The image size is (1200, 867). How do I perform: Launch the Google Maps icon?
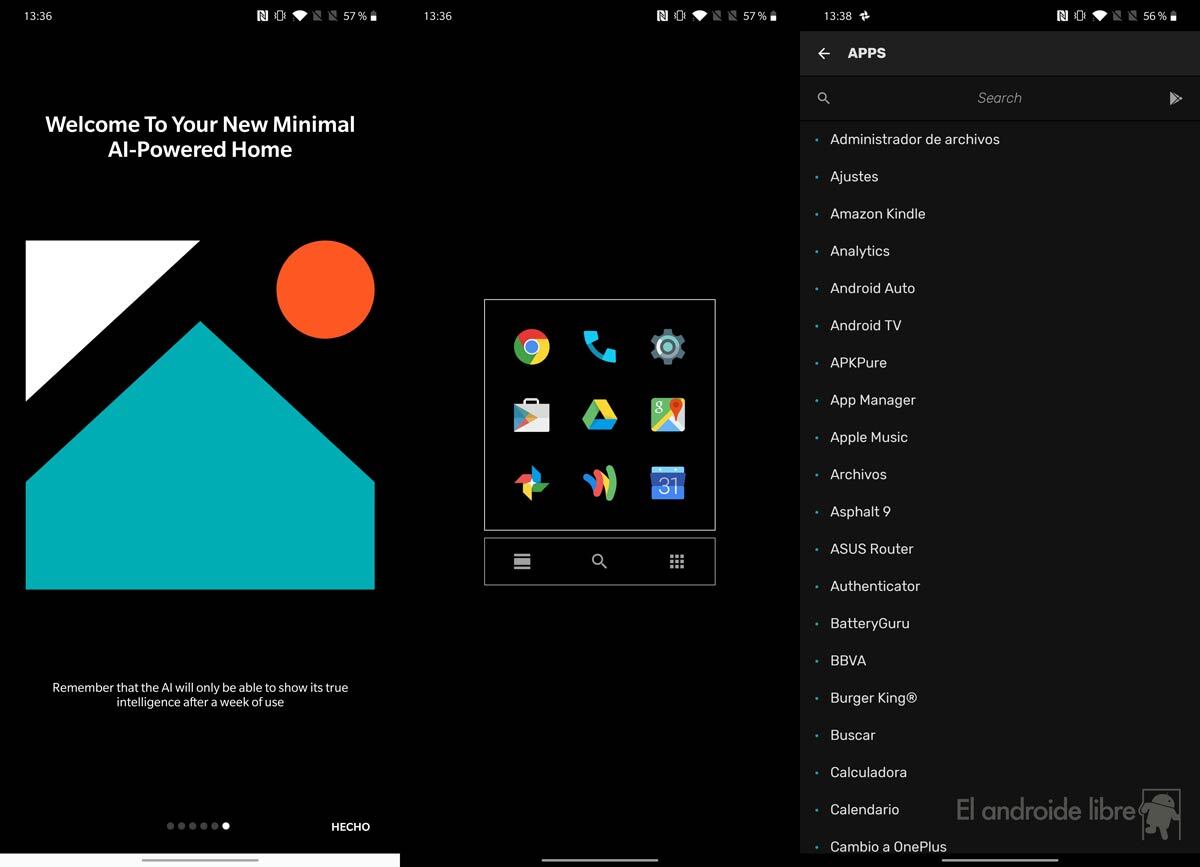667,415
